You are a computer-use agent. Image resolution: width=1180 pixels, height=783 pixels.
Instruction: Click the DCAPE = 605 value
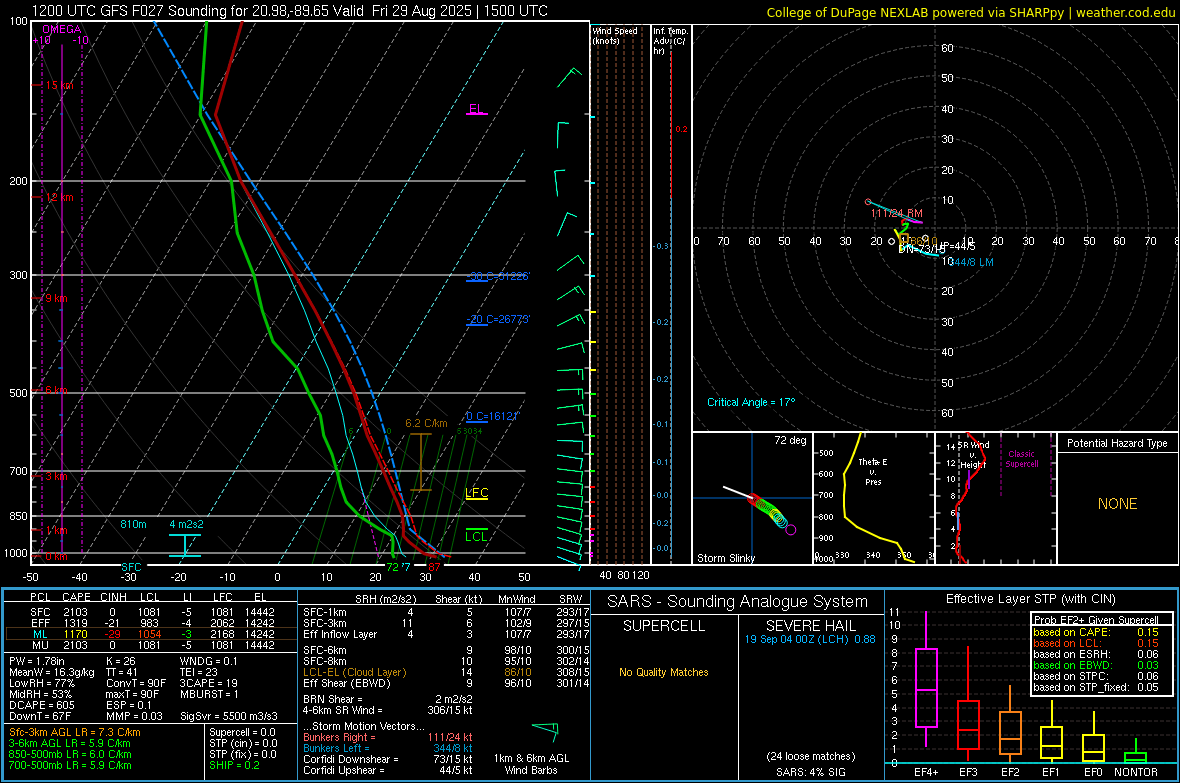pos(42,705)
